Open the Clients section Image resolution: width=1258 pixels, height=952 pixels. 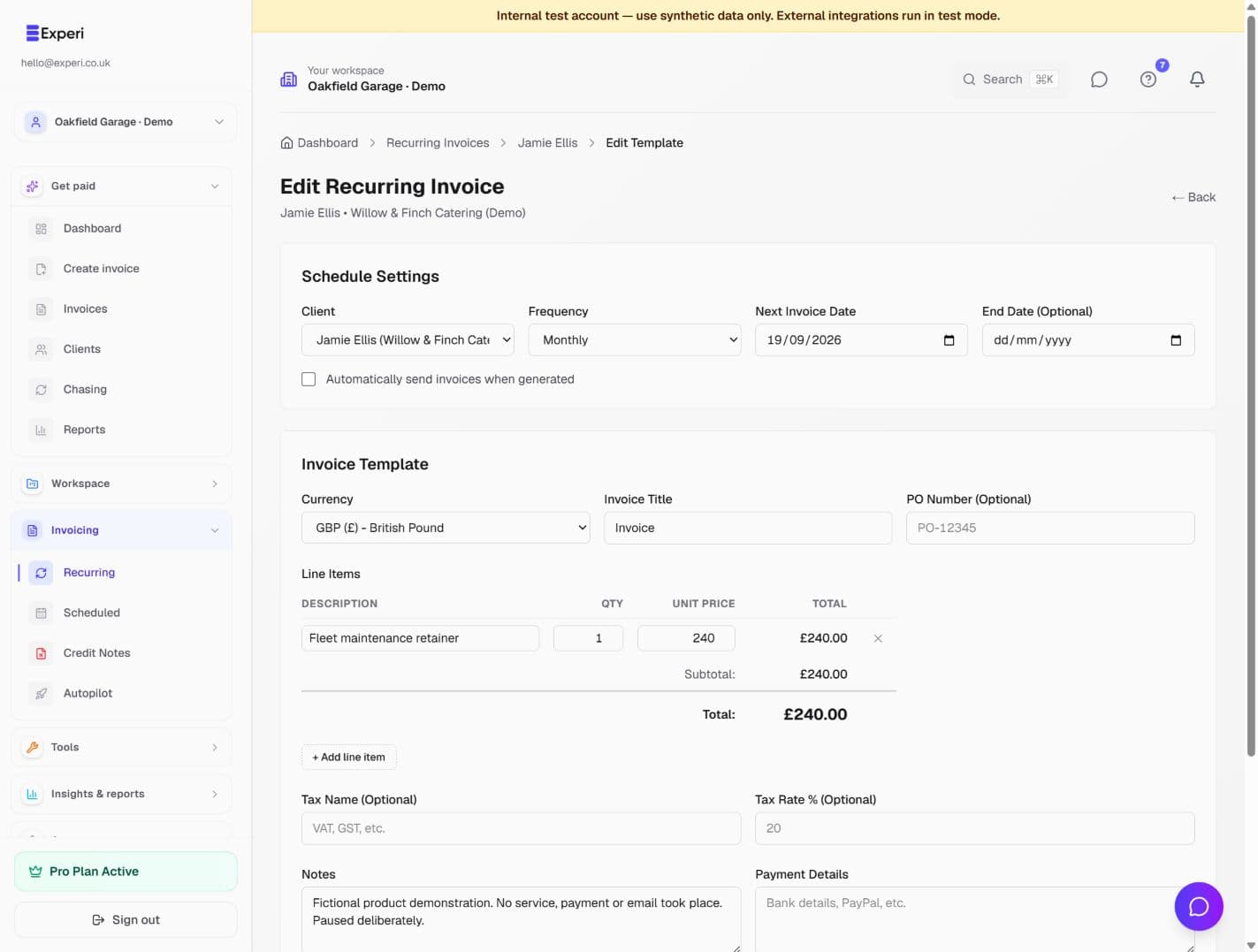coord(121,349)
